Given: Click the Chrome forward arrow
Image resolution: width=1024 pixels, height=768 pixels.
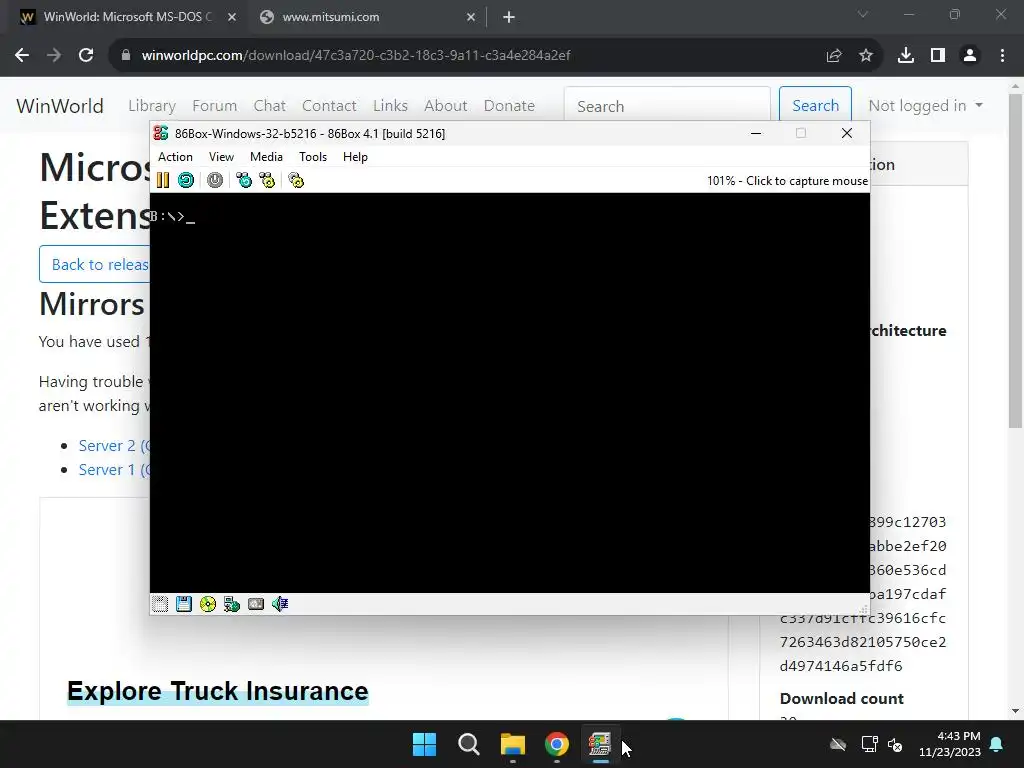Looking at the screenshot, I should [x=54, y=56].
